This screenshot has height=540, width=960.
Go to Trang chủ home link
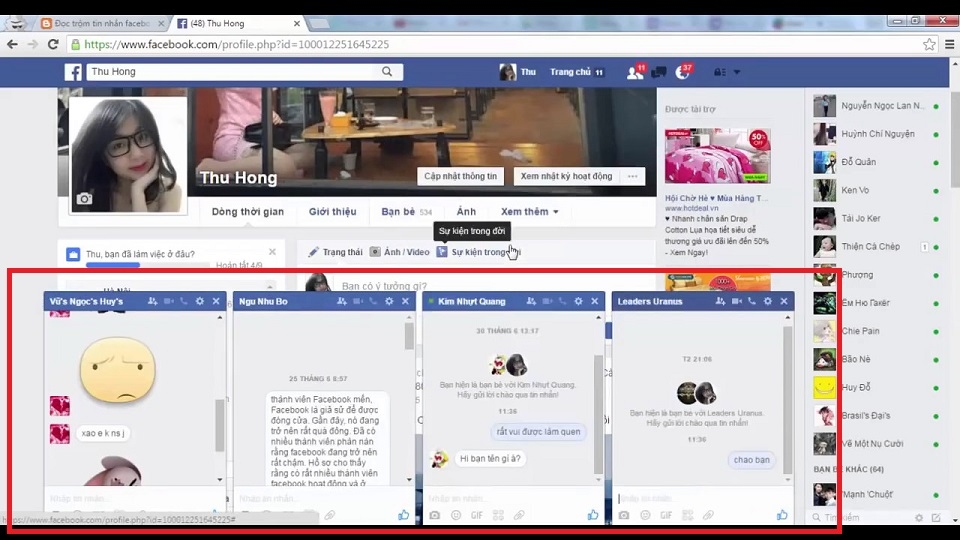(570, 72)
